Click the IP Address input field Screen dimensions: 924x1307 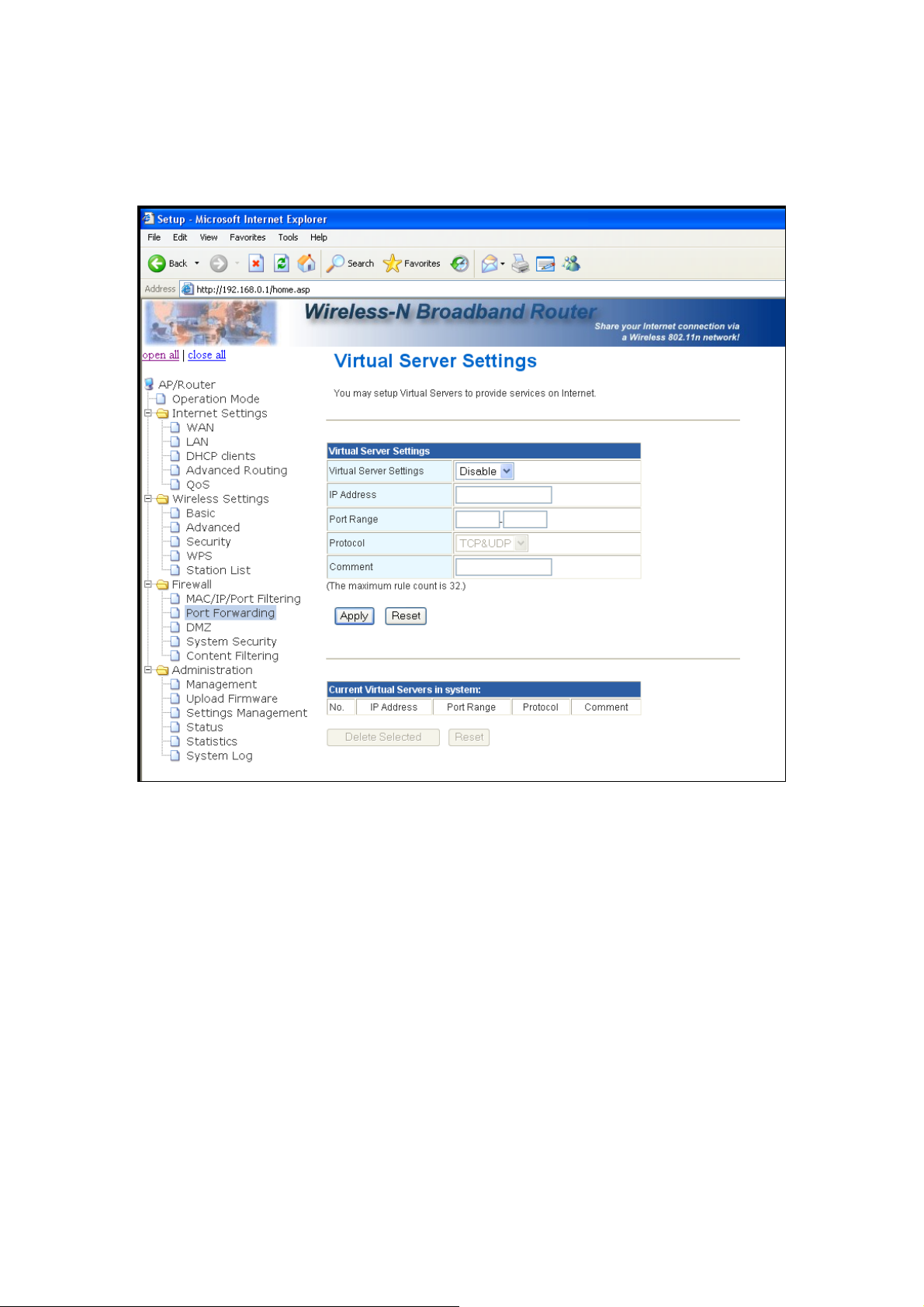[504, 495]
